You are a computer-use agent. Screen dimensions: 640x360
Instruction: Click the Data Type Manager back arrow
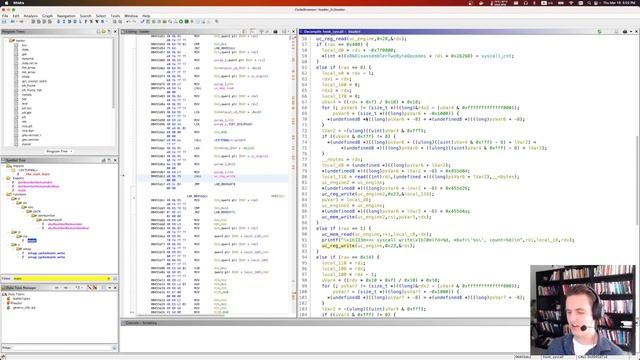57,288
